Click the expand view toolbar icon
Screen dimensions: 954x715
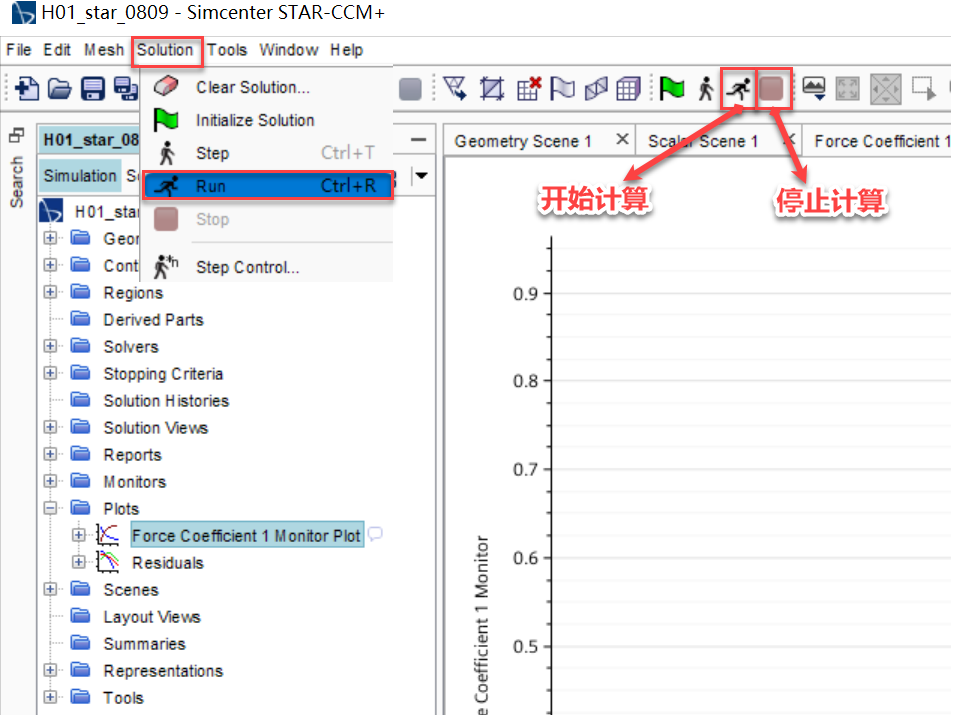coord(848,89)
